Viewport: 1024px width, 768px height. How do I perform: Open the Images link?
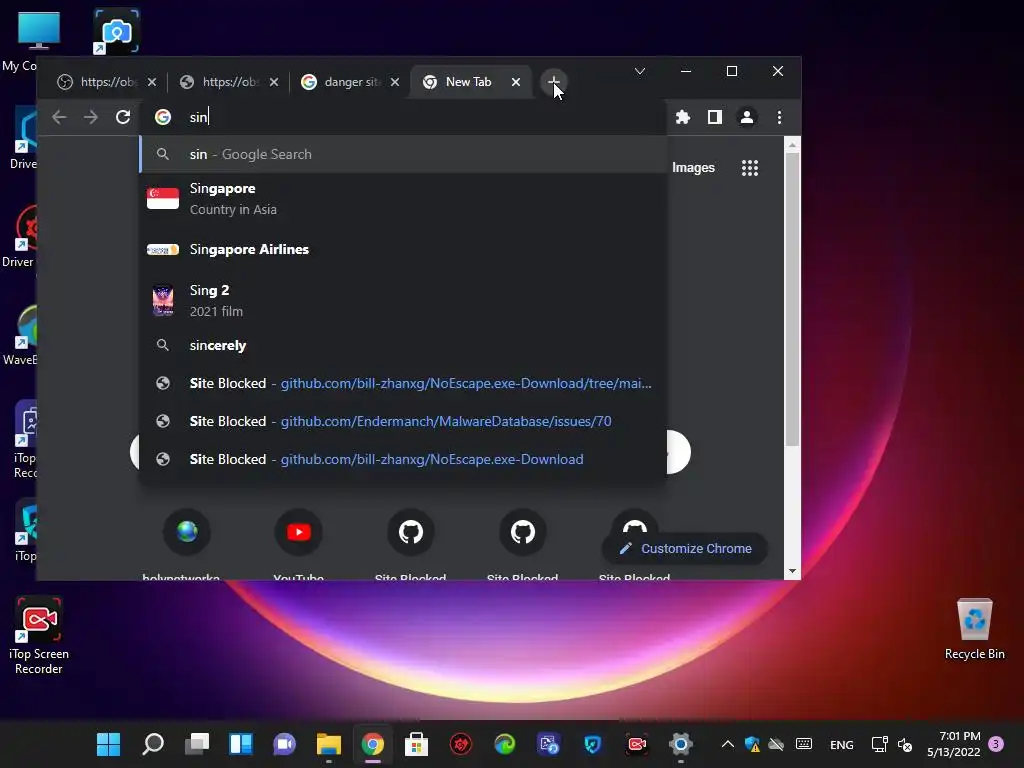click(693, 168)
